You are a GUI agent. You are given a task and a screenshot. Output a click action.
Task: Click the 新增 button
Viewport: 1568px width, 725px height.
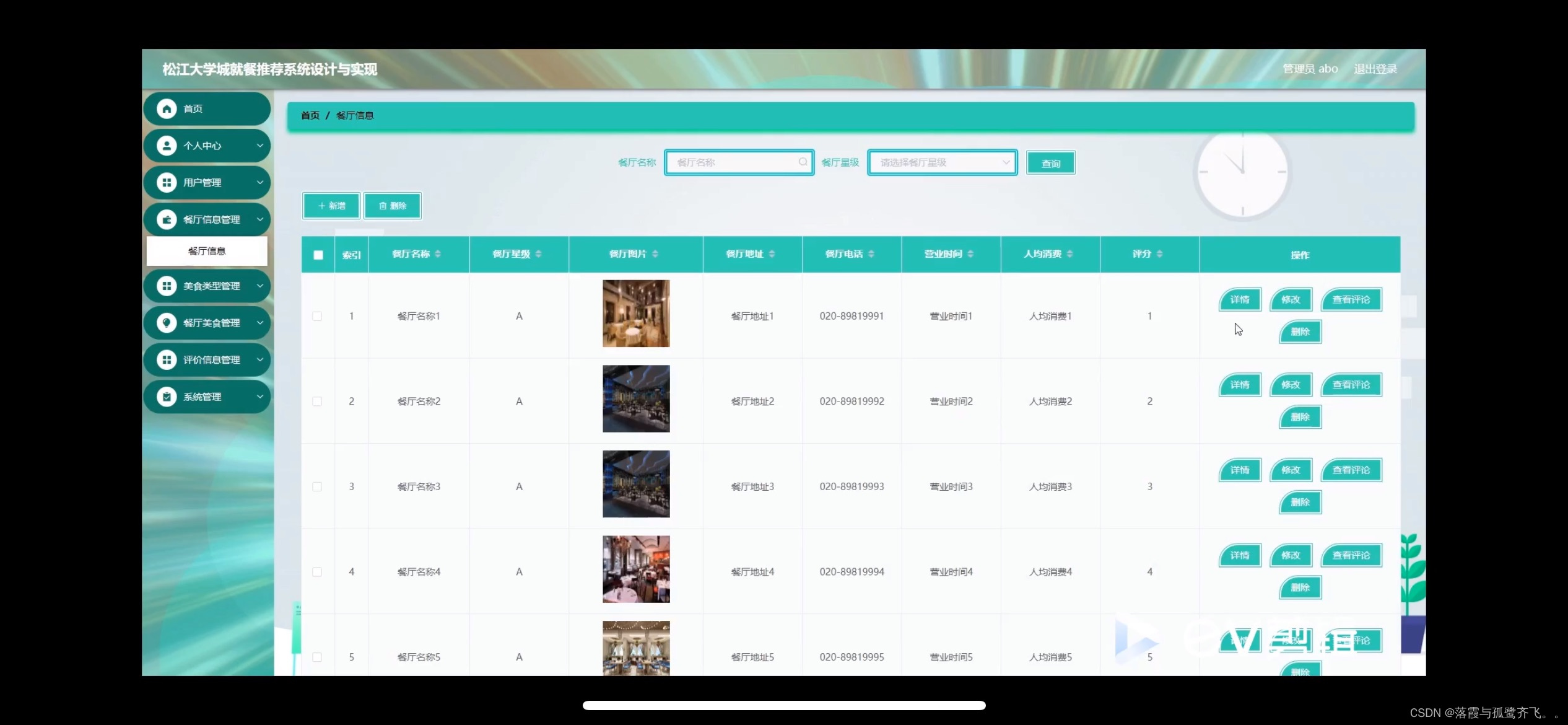pos(330,205)
